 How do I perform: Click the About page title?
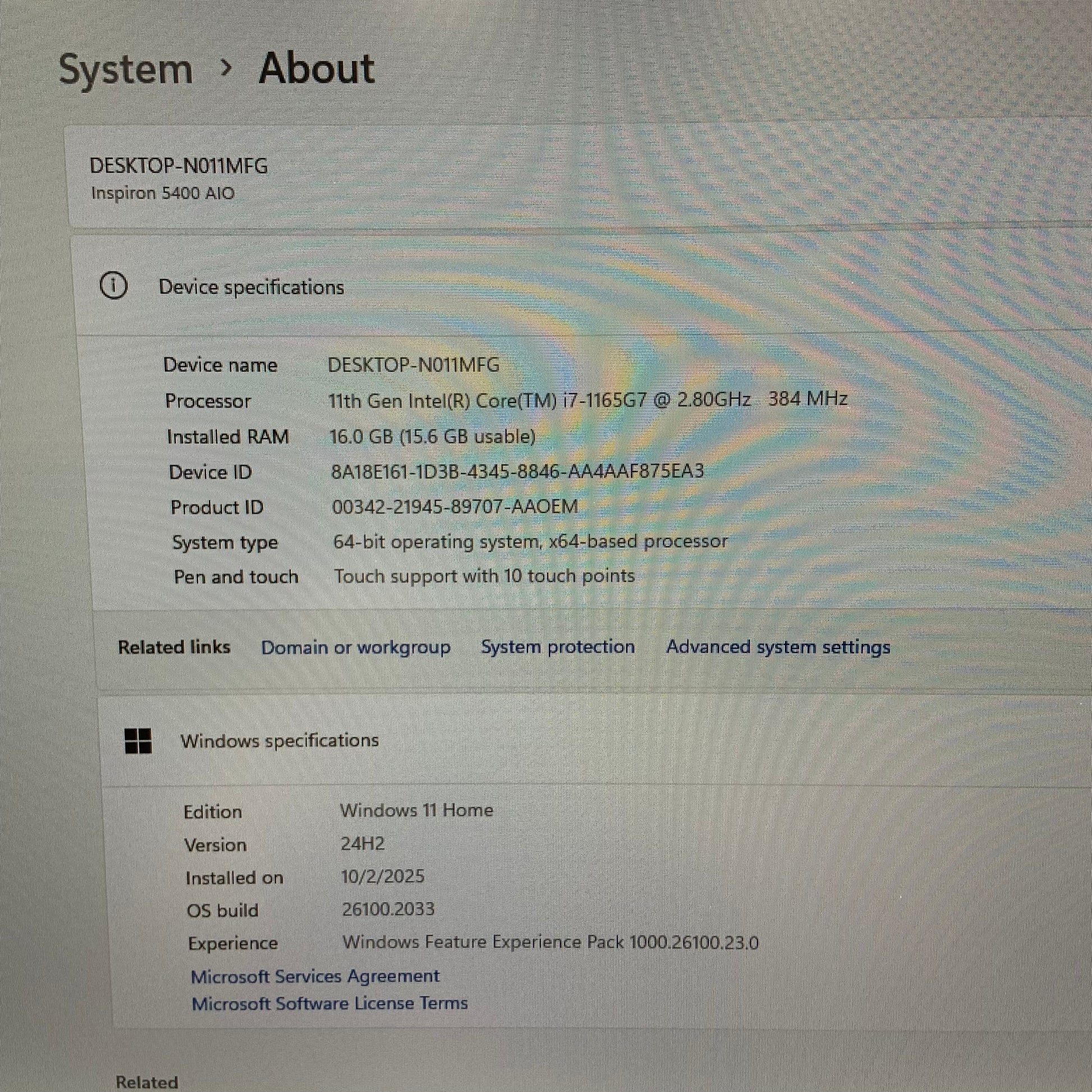point(316,69)
